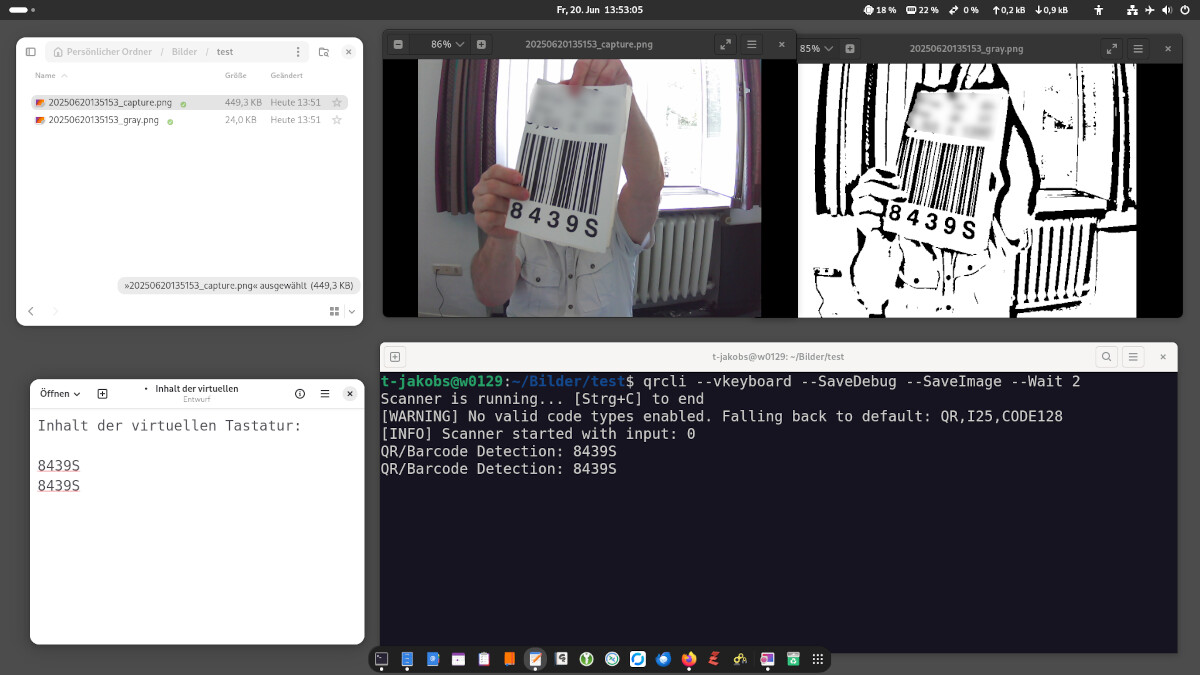Select the file 20250620135153_capture.png
1200x675 pixels.
(189, 102)
